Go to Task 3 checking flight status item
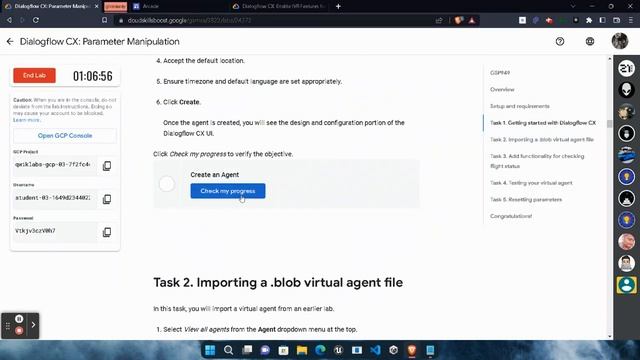Viewport: 640px width, 360px height. tap(537, 161)
